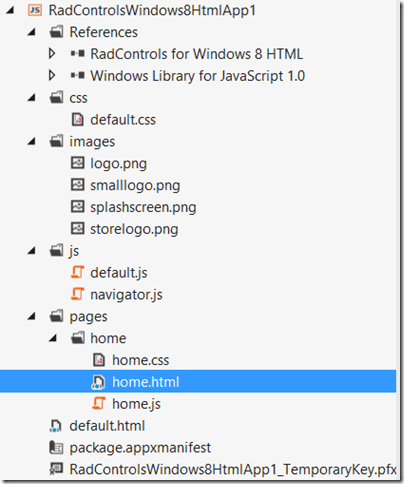Click the default.css stylesheet file icon

pyautogui.click(x=78, y=119)
